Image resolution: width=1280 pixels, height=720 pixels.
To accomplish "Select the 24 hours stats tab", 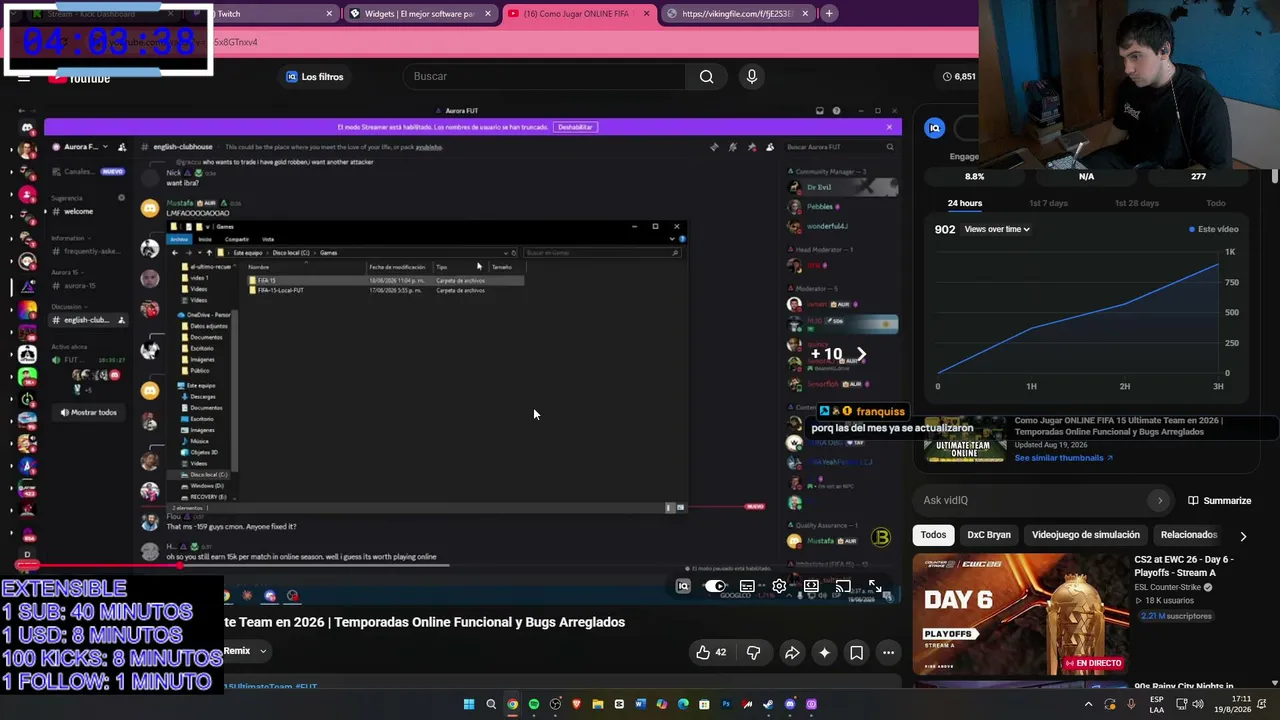I will coord(965,203).
